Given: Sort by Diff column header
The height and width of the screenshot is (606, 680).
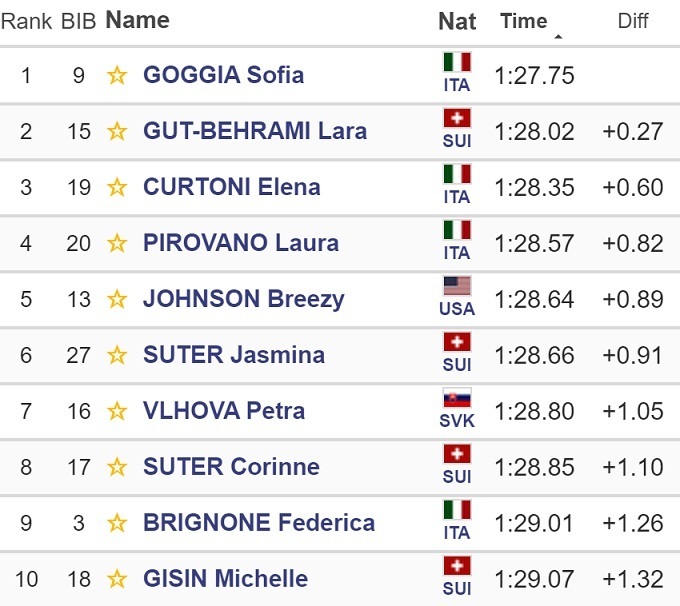Looking at the screenshot, I should click(632, 21).
